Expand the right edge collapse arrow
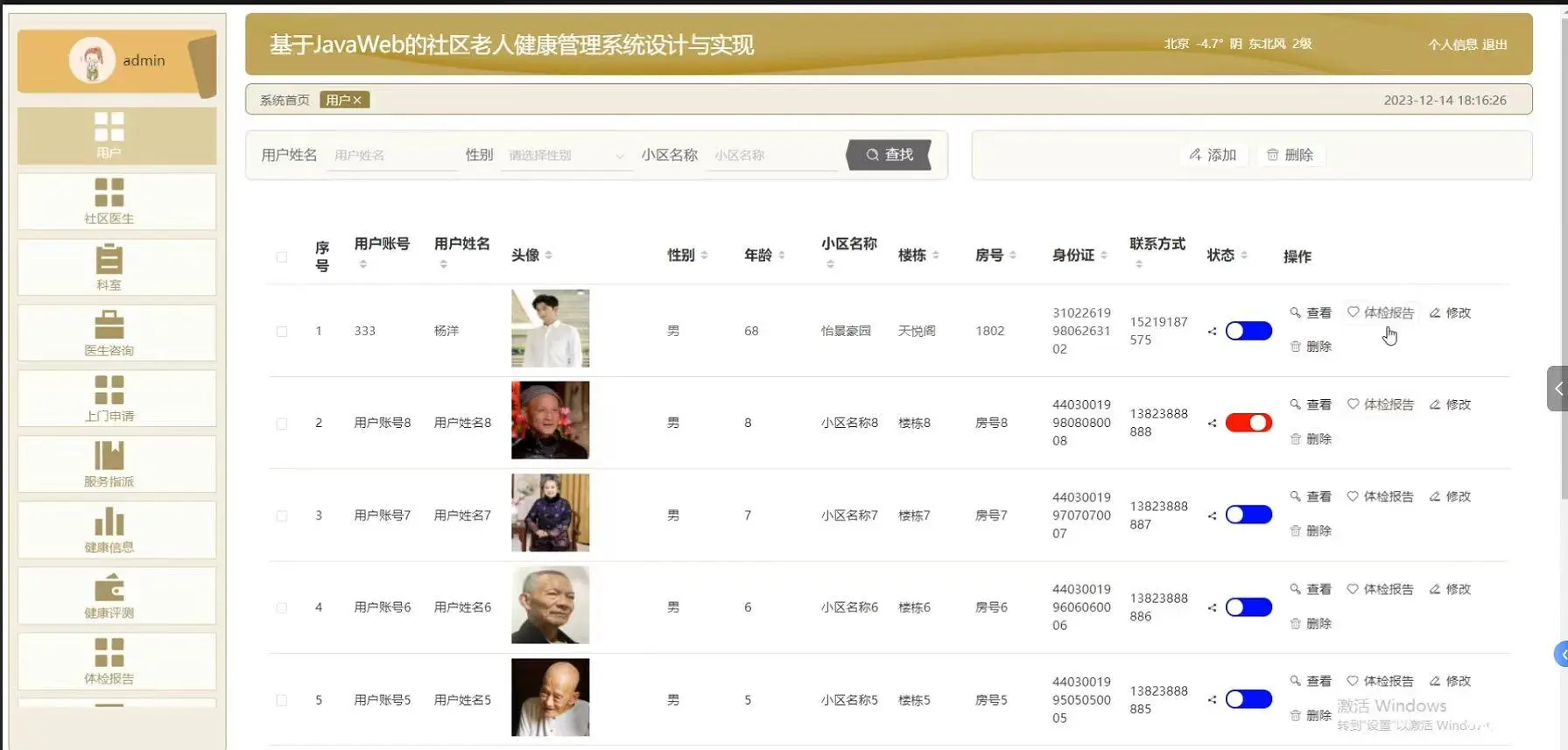Image resolution: width=1568 pixels, height=750 pixels. coord(1557,389)
